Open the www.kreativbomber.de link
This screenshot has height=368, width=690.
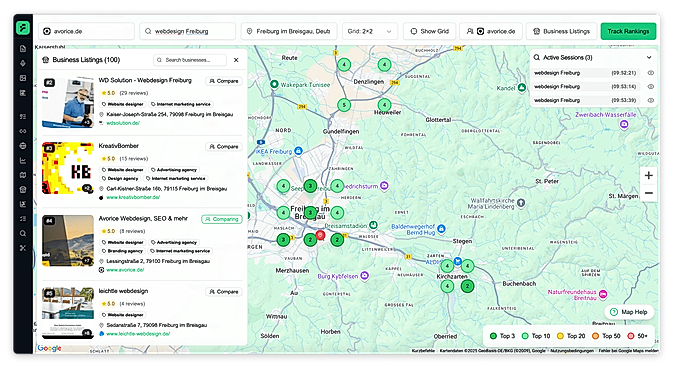pyautogui.click(x=133, y=197)
